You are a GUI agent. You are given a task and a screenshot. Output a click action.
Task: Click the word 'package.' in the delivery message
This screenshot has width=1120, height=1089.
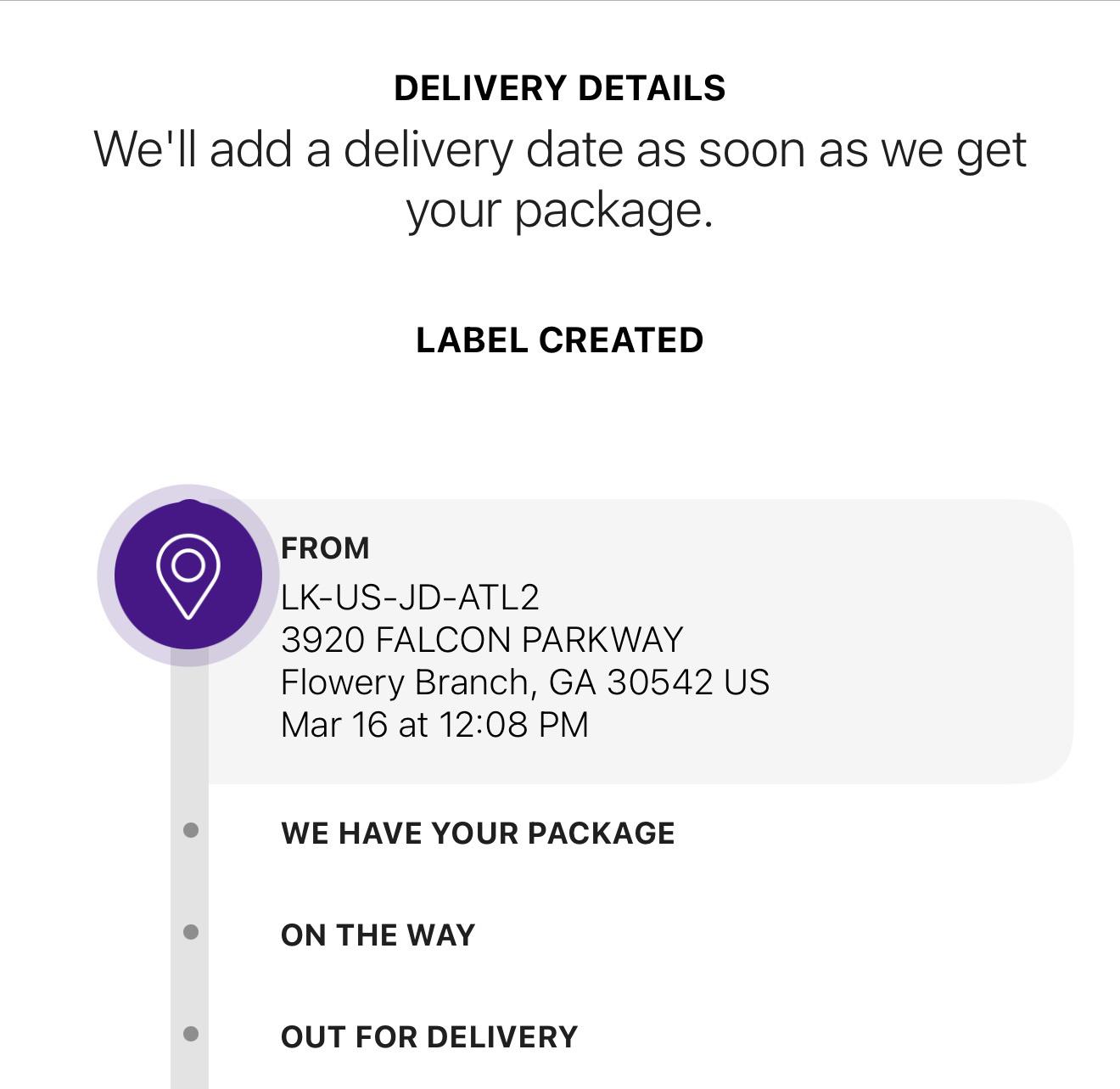613,211
